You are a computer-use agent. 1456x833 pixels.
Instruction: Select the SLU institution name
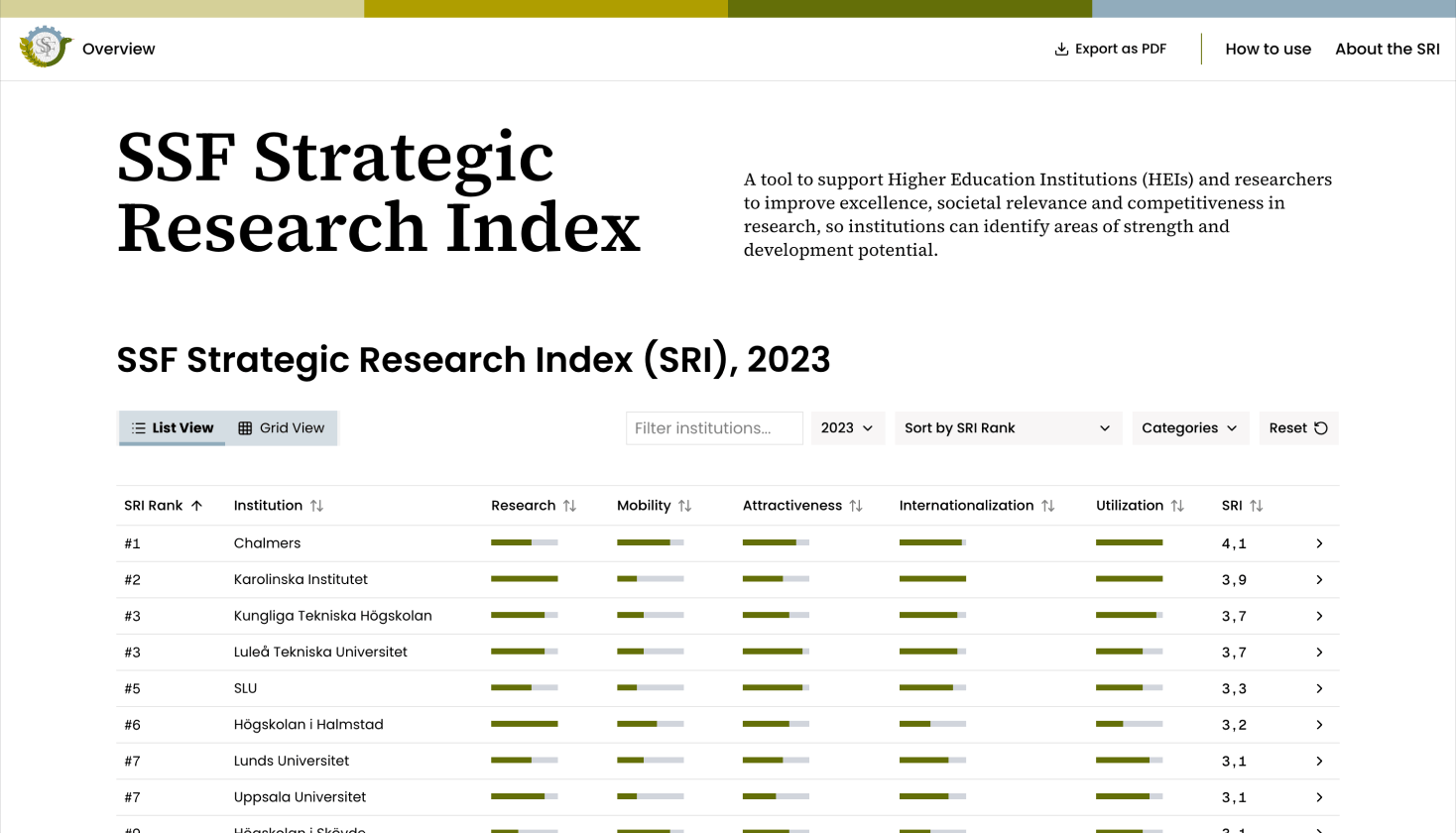pyautogui.click(x=245, y=688)
